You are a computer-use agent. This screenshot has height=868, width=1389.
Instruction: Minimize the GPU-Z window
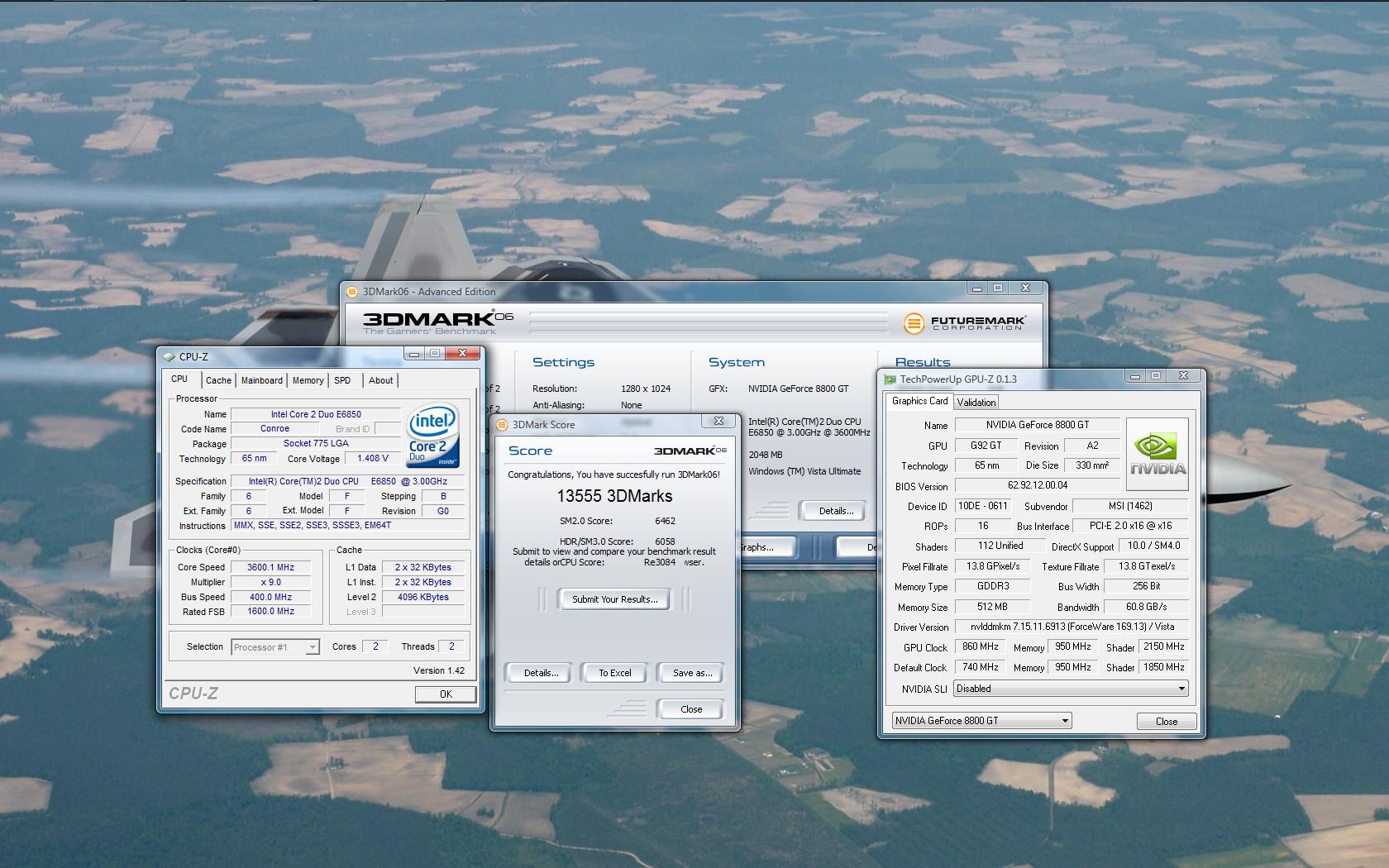pos(1135,375)
